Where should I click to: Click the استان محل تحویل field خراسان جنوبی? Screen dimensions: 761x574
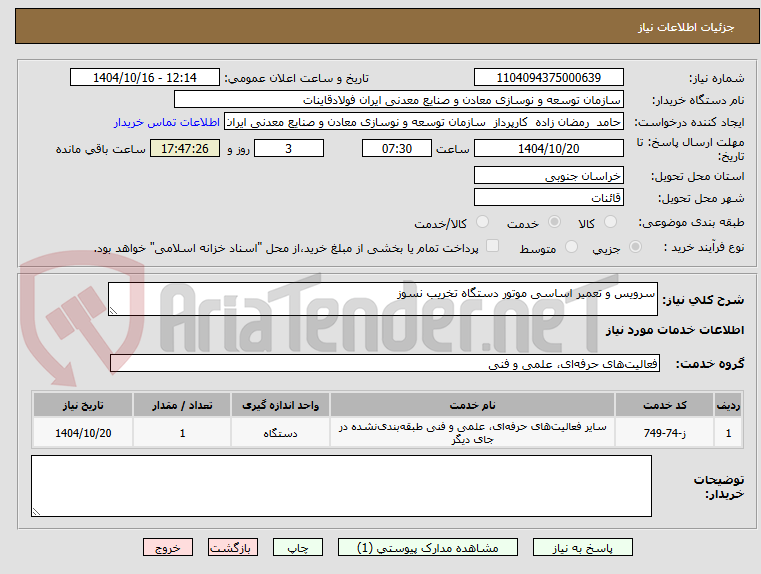point(548,175)
